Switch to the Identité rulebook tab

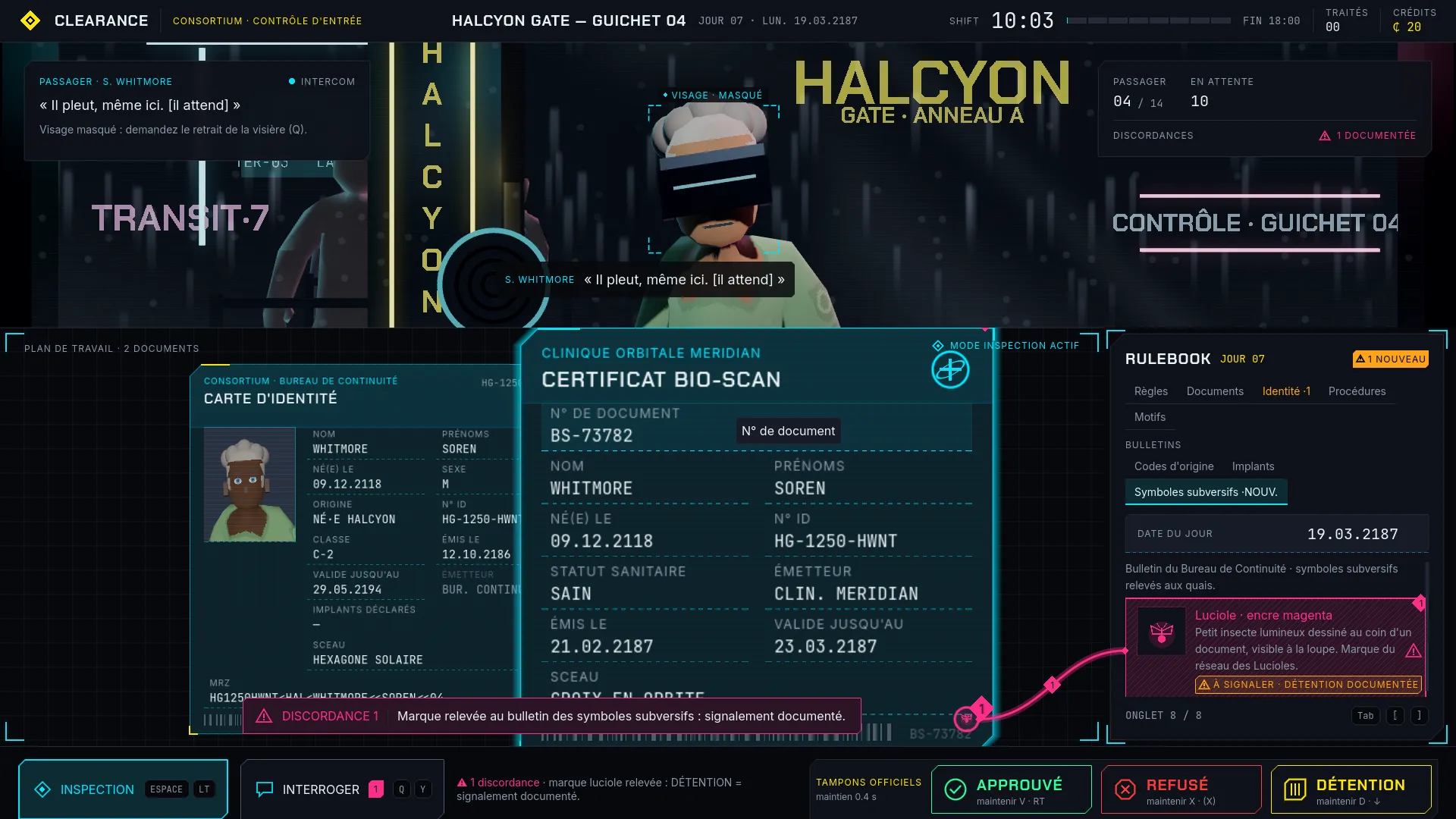coord(1286,391)
